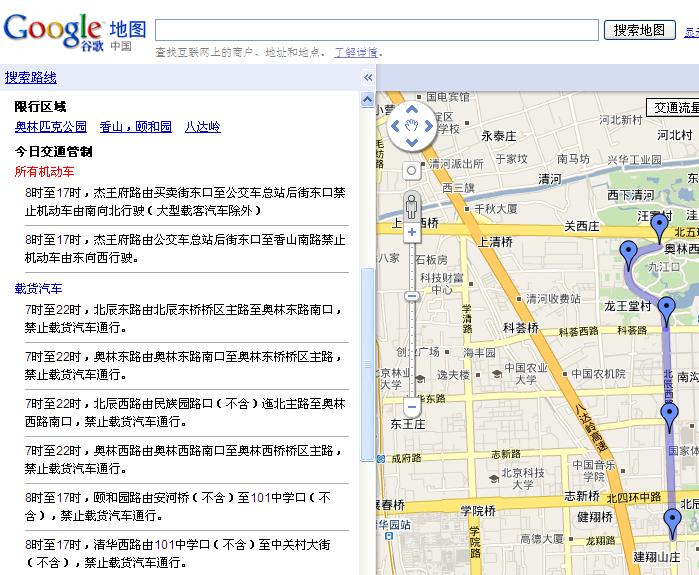Image resolution: width=699 pixels, height=575 pixels.
Task: Click the sidebar scroll-up arrow
Action: click(x=367, y=99)
